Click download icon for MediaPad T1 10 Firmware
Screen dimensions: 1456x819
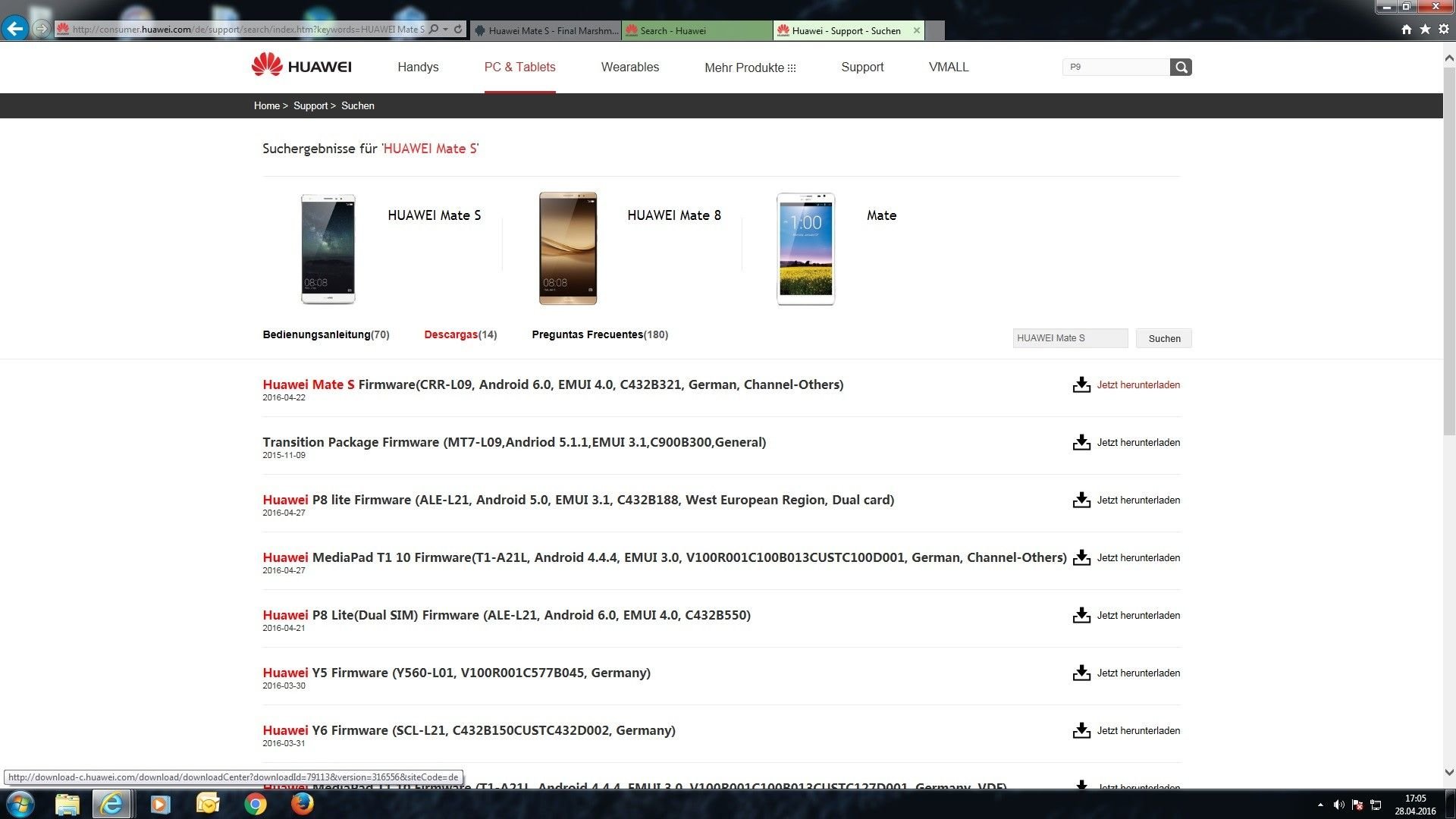pyautogui.click(x=1081, y=558)
